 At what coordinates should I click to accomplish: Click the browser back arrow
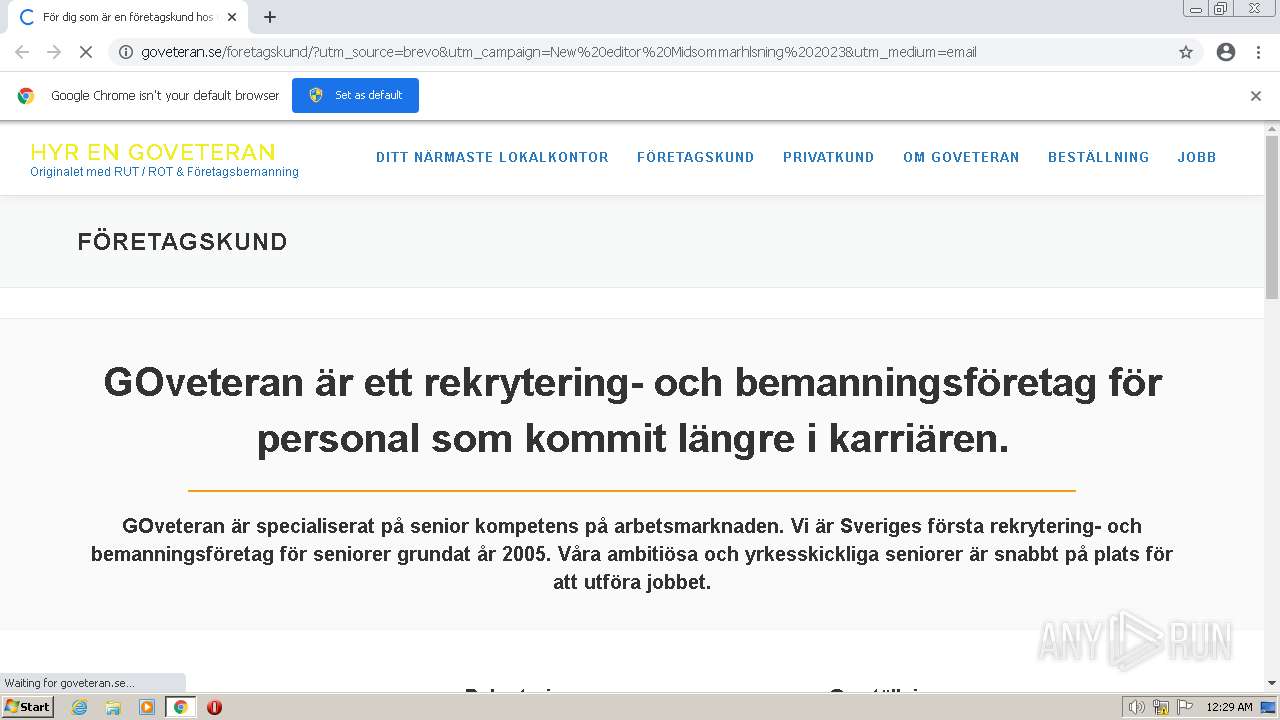coord(22,52)
